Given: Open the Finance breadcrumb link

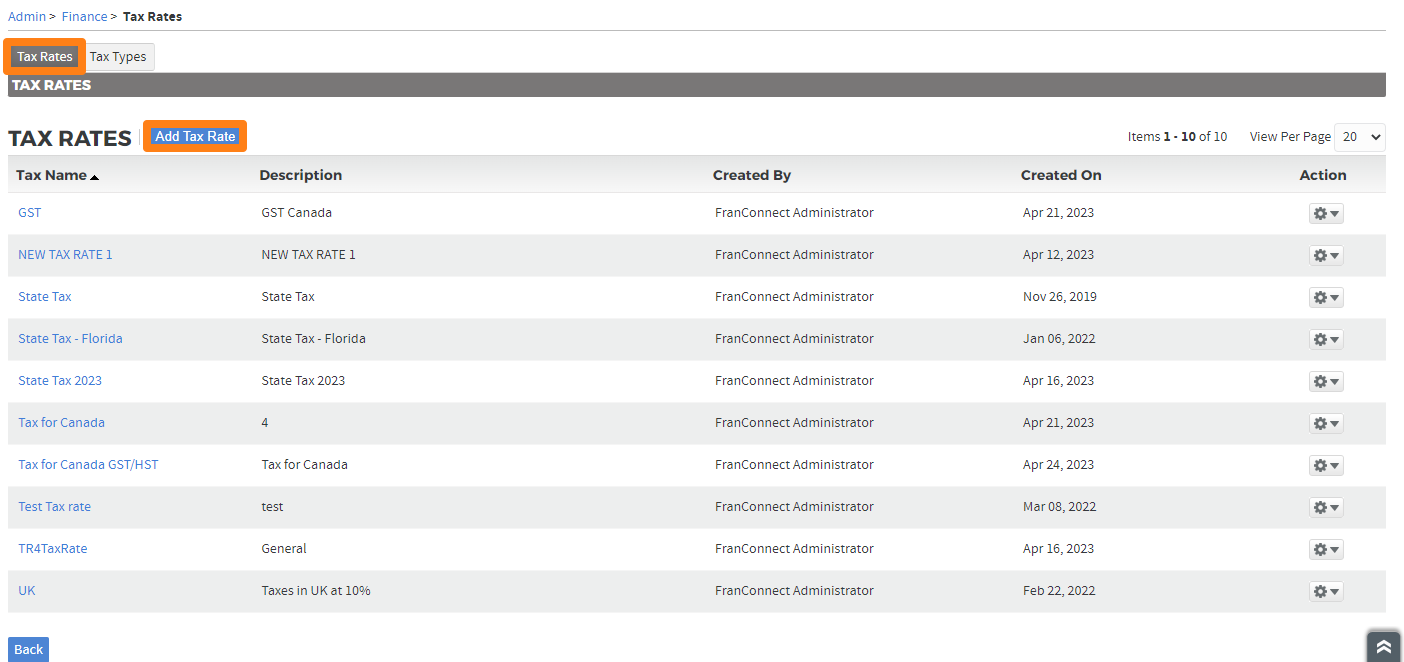Looking at the screenshot, I should tap(84, 16).
